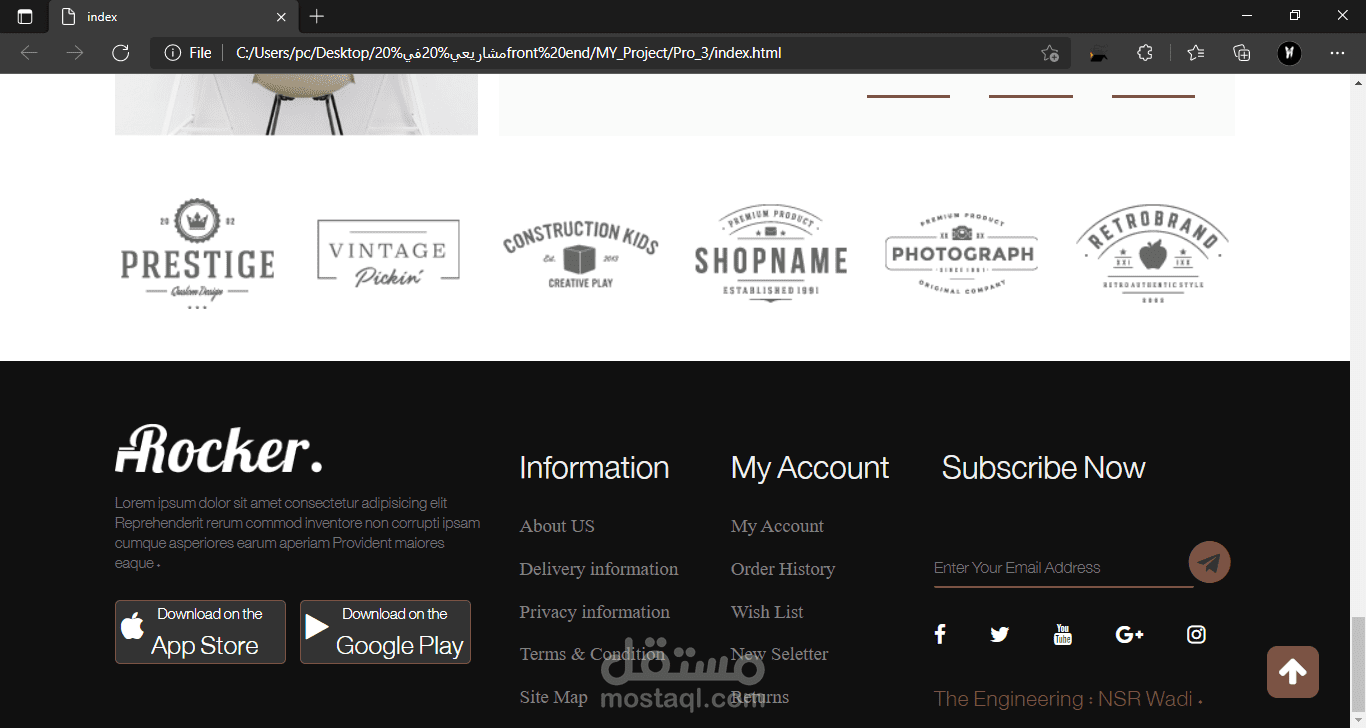Open the Wish List link
This screenshot has height=728, width=1366.
(x=767, y=612)
